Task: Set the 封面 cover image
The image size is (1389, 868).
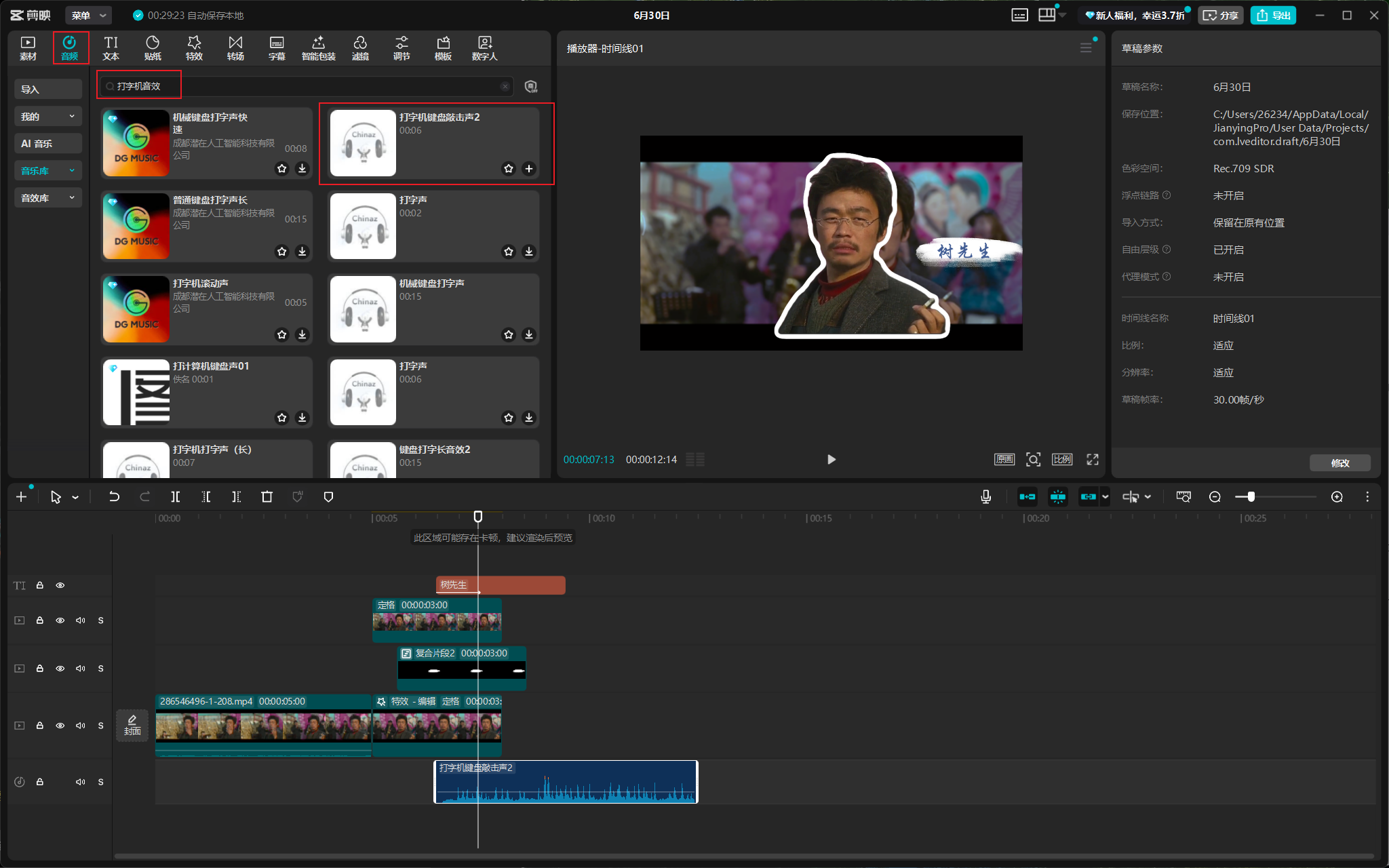Action: 132,725
